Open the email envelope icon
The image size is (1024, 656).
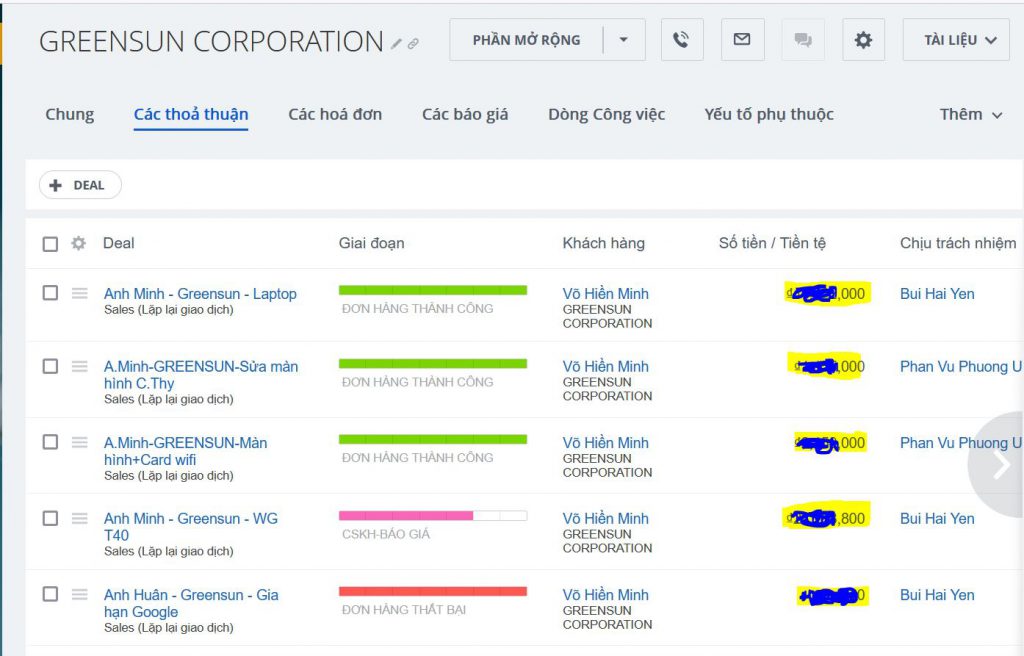[742, 40]
